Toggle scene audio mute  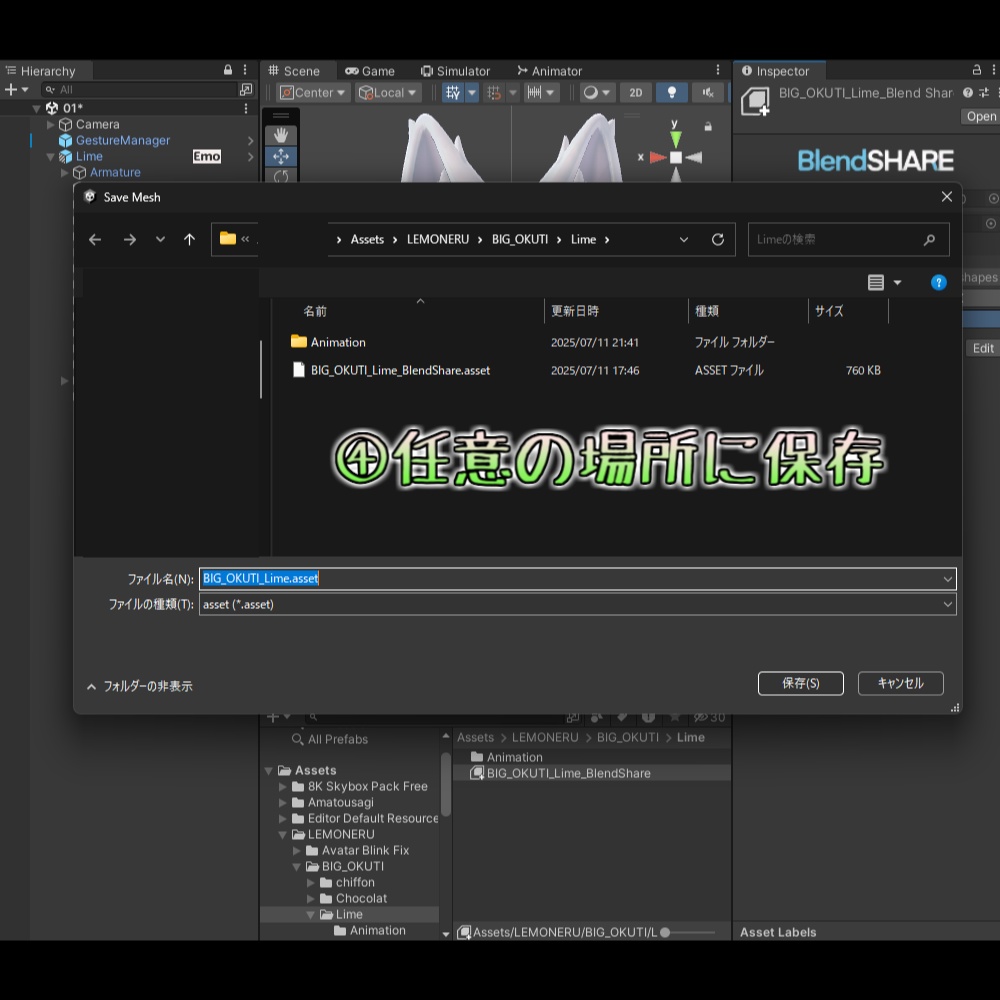click(708, 93)
